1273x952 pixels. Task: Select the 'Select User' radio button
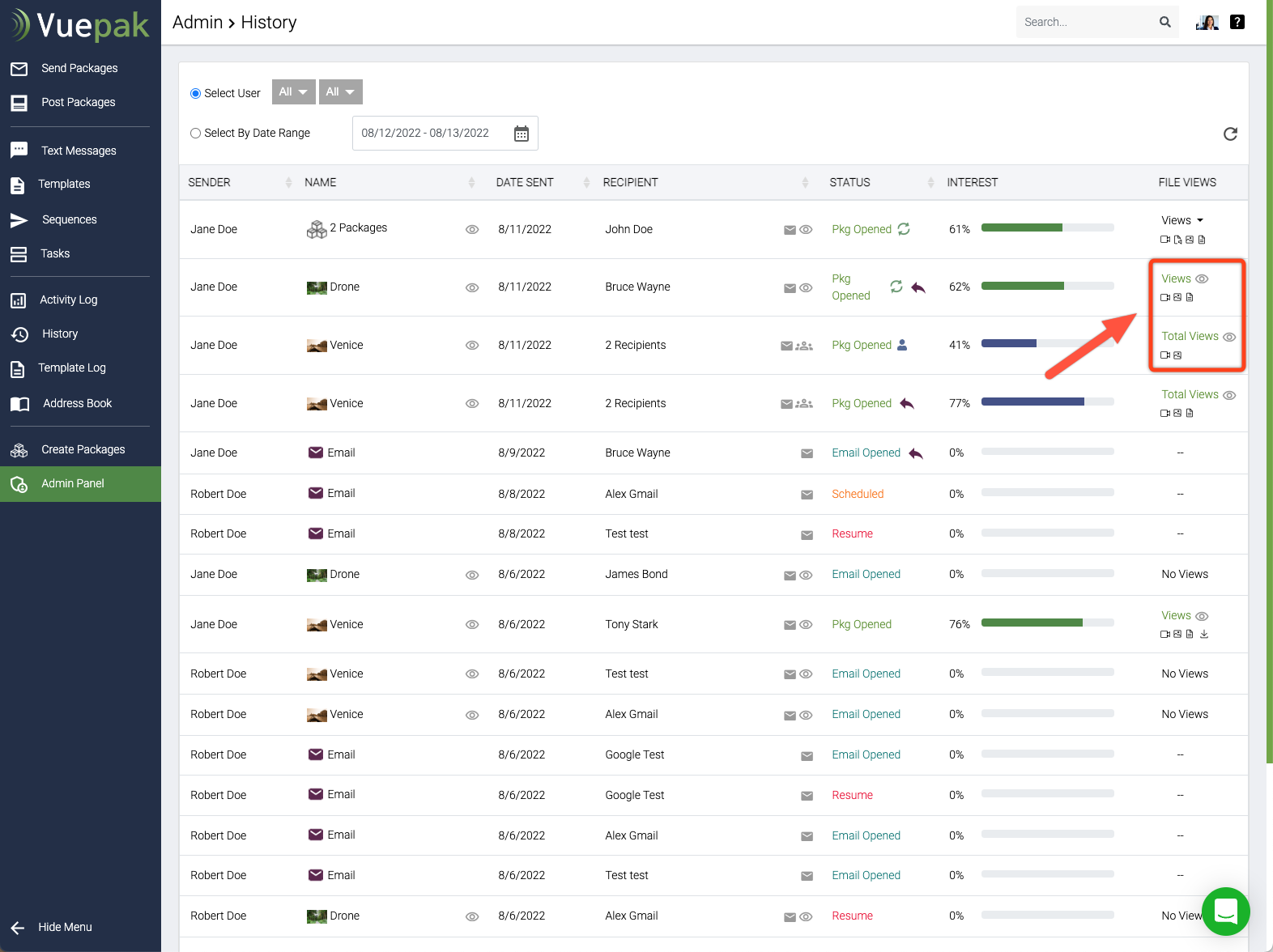(195, 94)
